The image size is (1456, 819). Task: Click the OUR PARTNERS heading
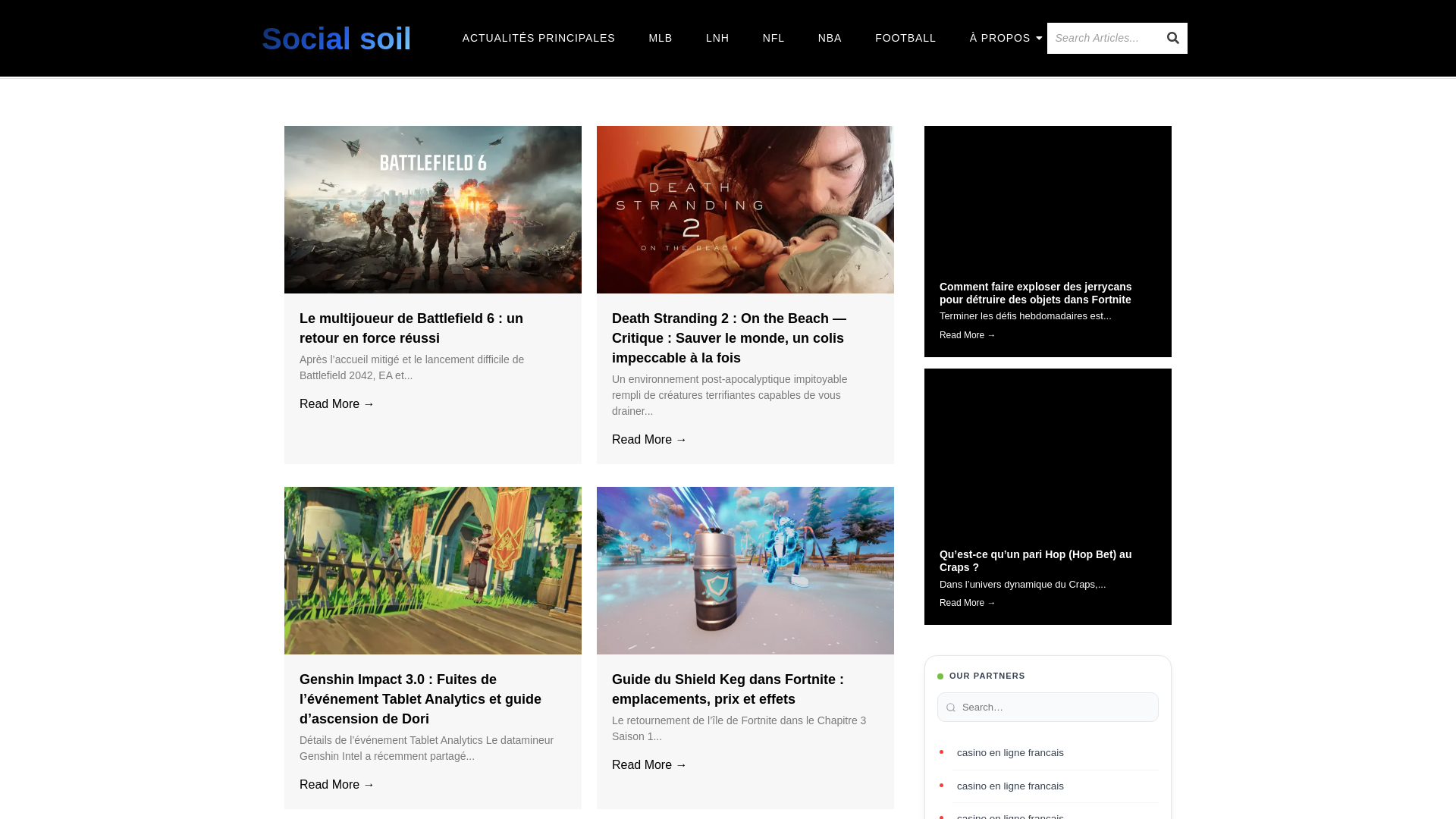point(987,676)
